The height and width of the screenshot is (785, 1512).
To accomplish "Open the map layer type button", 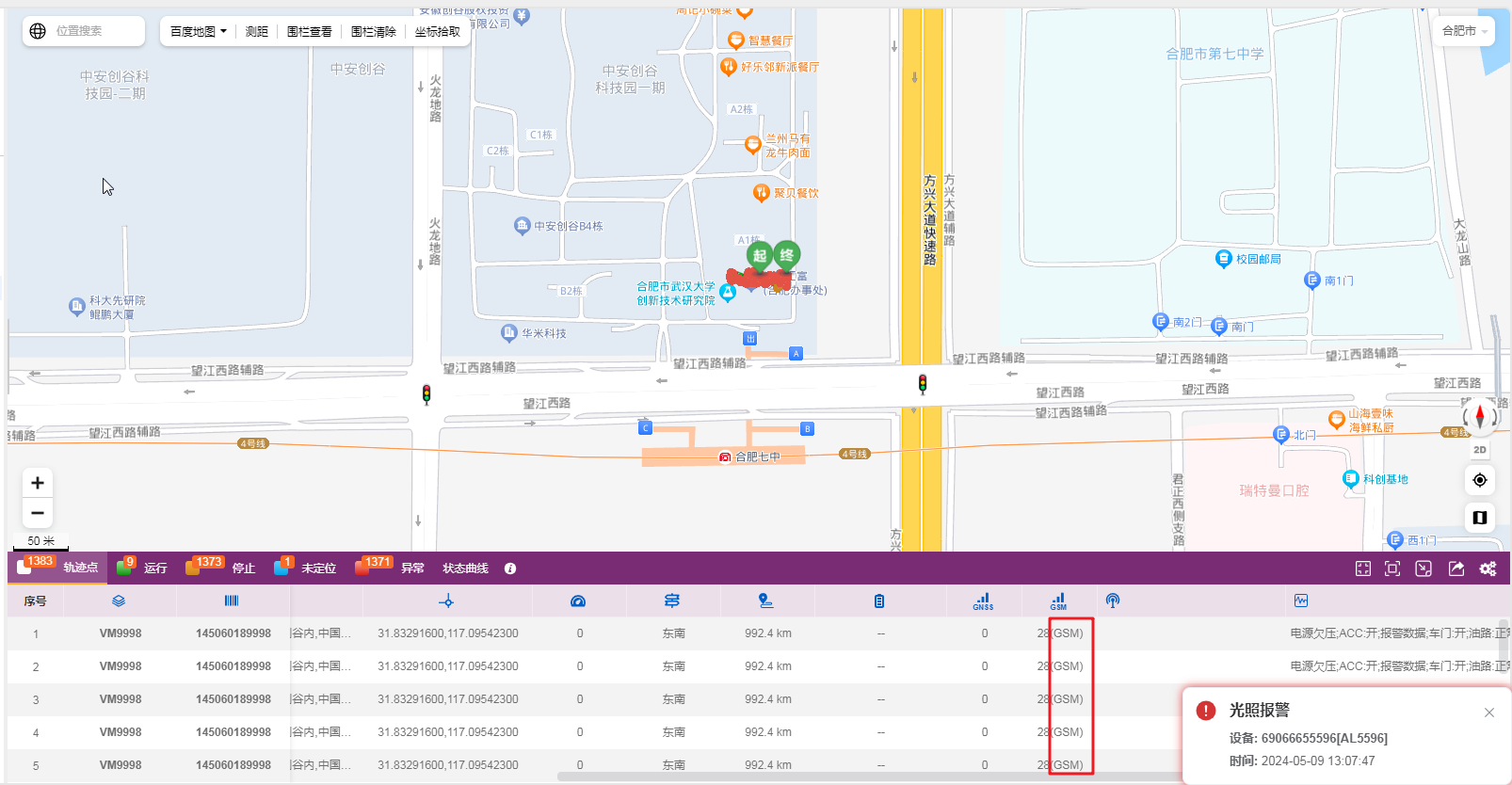I will click(x=1479, y=518).
